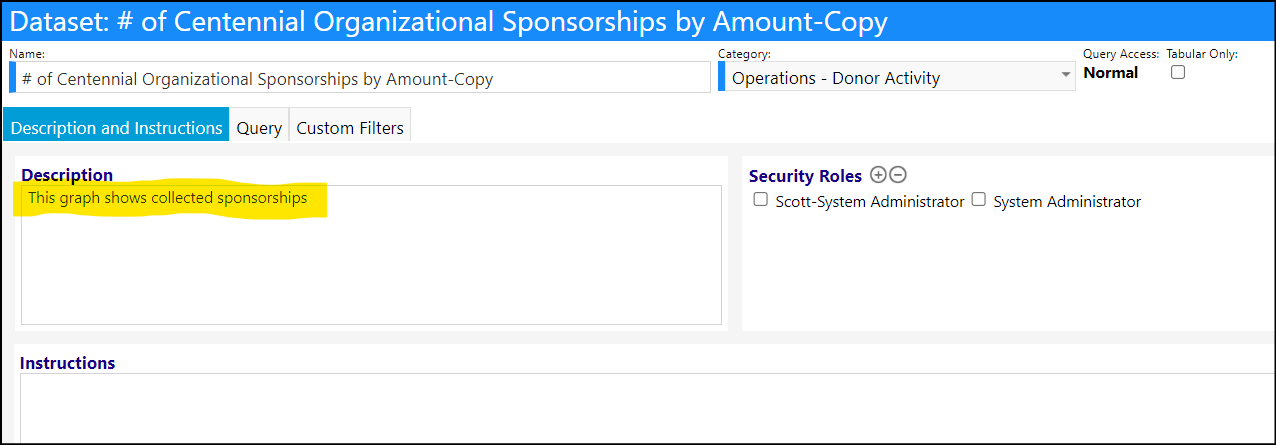Viewport: 1276px width, 445px height.
Task: Click the Instructions section heading
Action: click(x=67, y=363)
